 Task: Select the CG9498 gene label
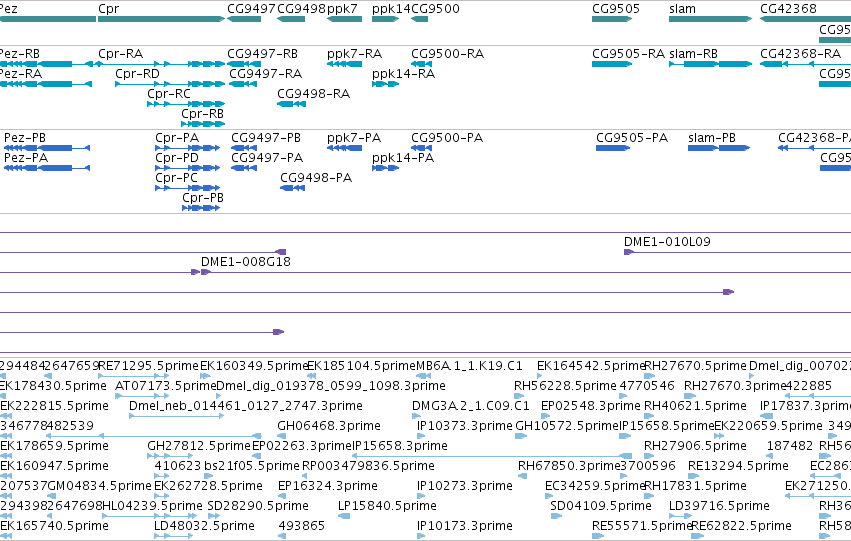[x=301, y=9]
